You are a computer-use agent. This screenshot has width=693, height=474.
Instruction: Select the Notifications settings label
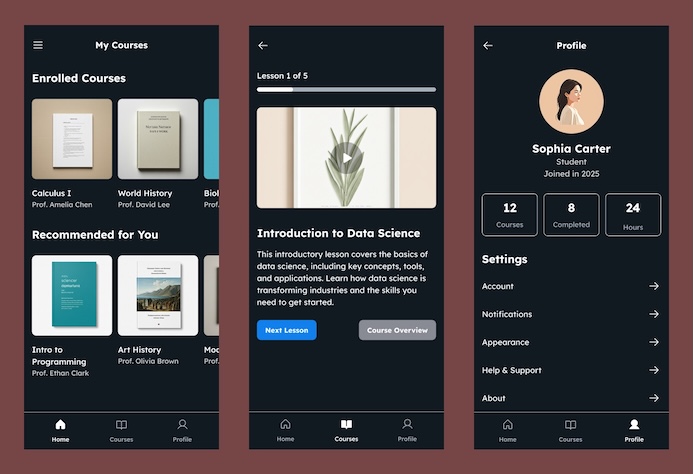(507, 314)
